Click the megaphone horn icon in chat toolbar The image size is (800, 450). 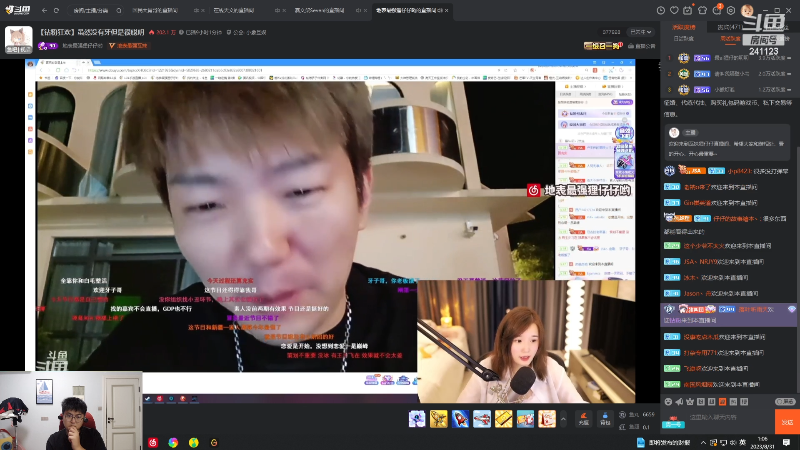tap(679, 402)
